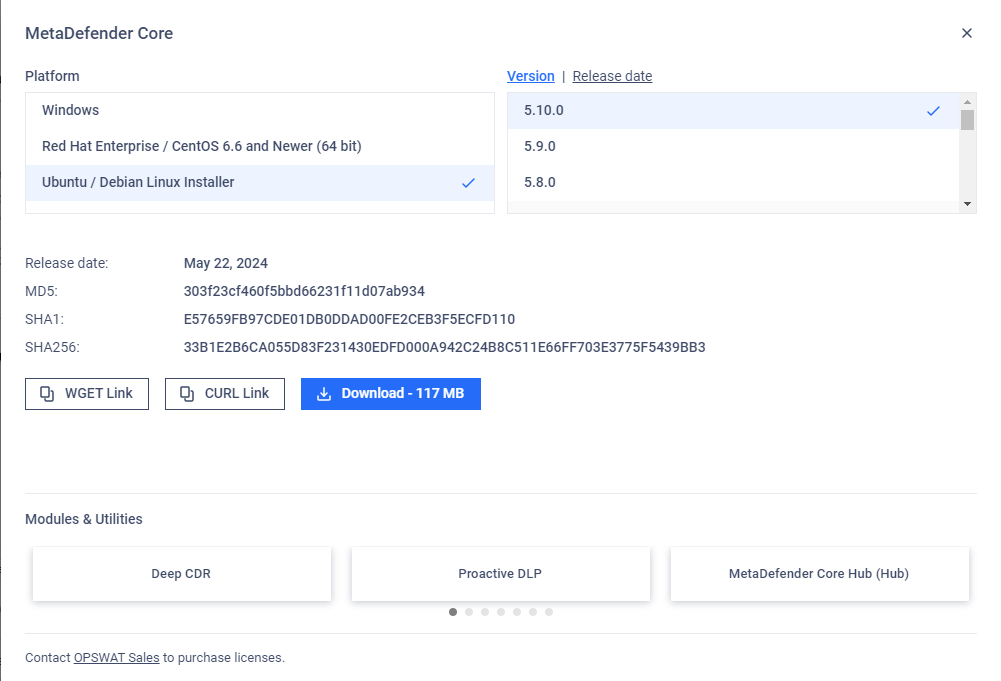The height and width of the screenshot is (681, 1001).
Task: Open the Deep CDR module card
Action: pyautogui.click(x=182, y=574)
